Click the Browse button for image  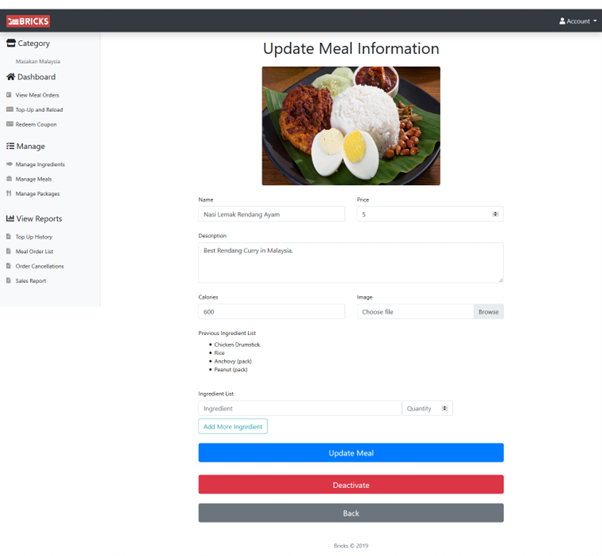489,311
